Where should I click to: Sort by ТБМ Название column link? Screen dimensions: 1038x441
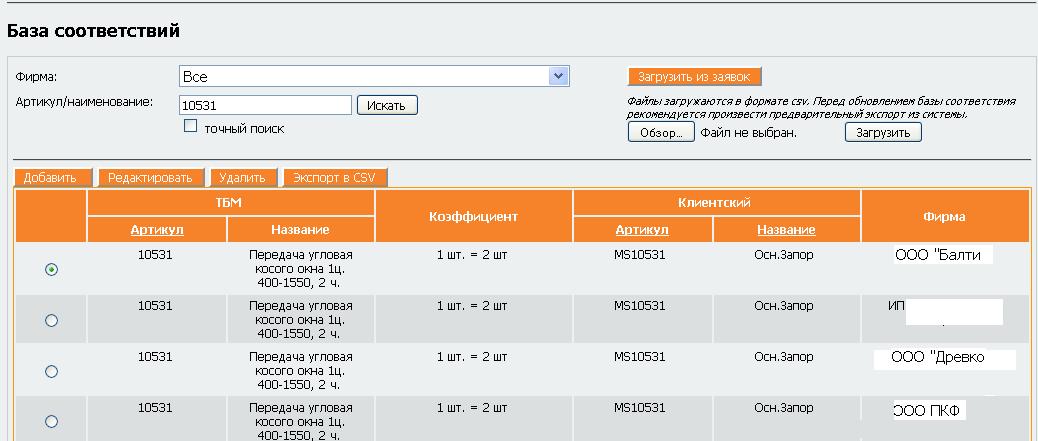coord(301,230)
